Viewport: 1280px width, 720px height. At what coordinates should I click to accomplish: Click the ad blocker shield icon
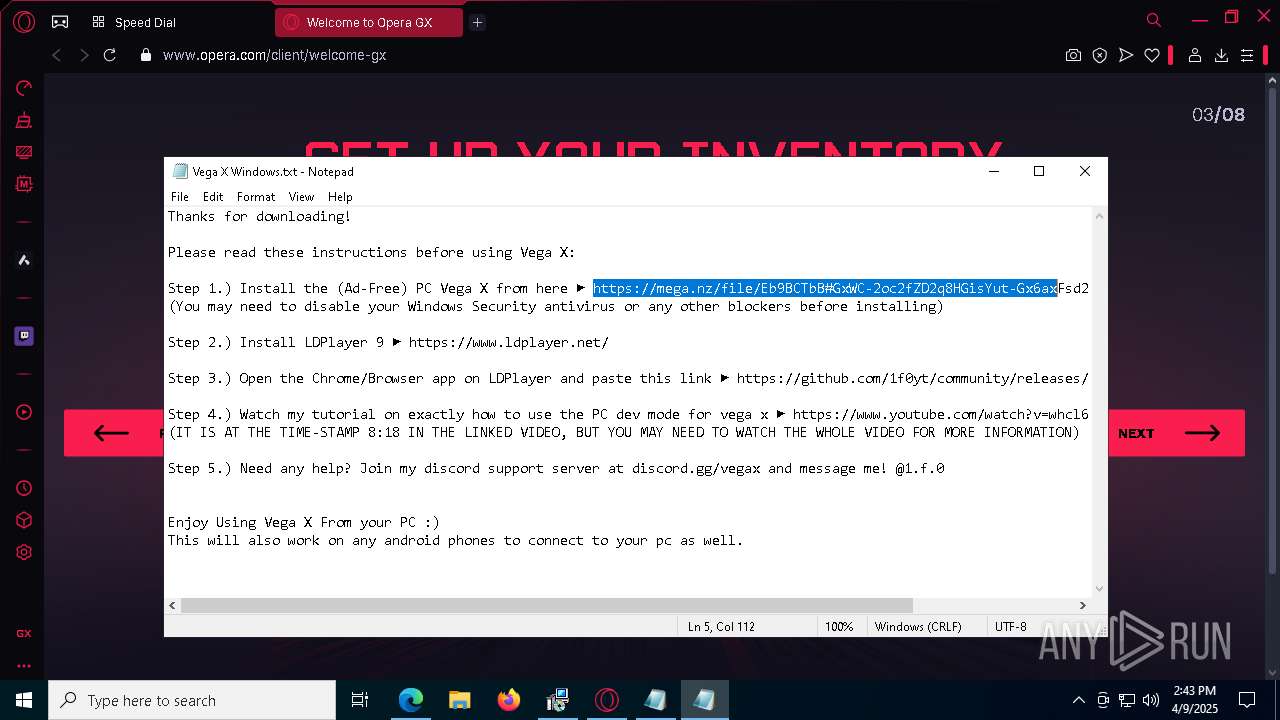click(1099, 55)
